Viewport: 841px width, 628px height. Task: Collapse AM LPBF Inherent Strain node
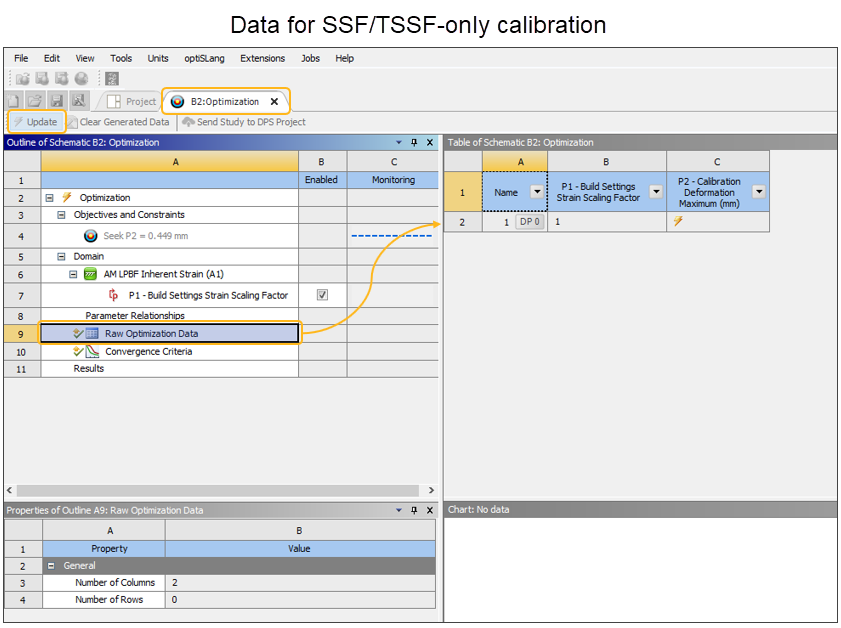pyautogui.click(x=73, y=274)
